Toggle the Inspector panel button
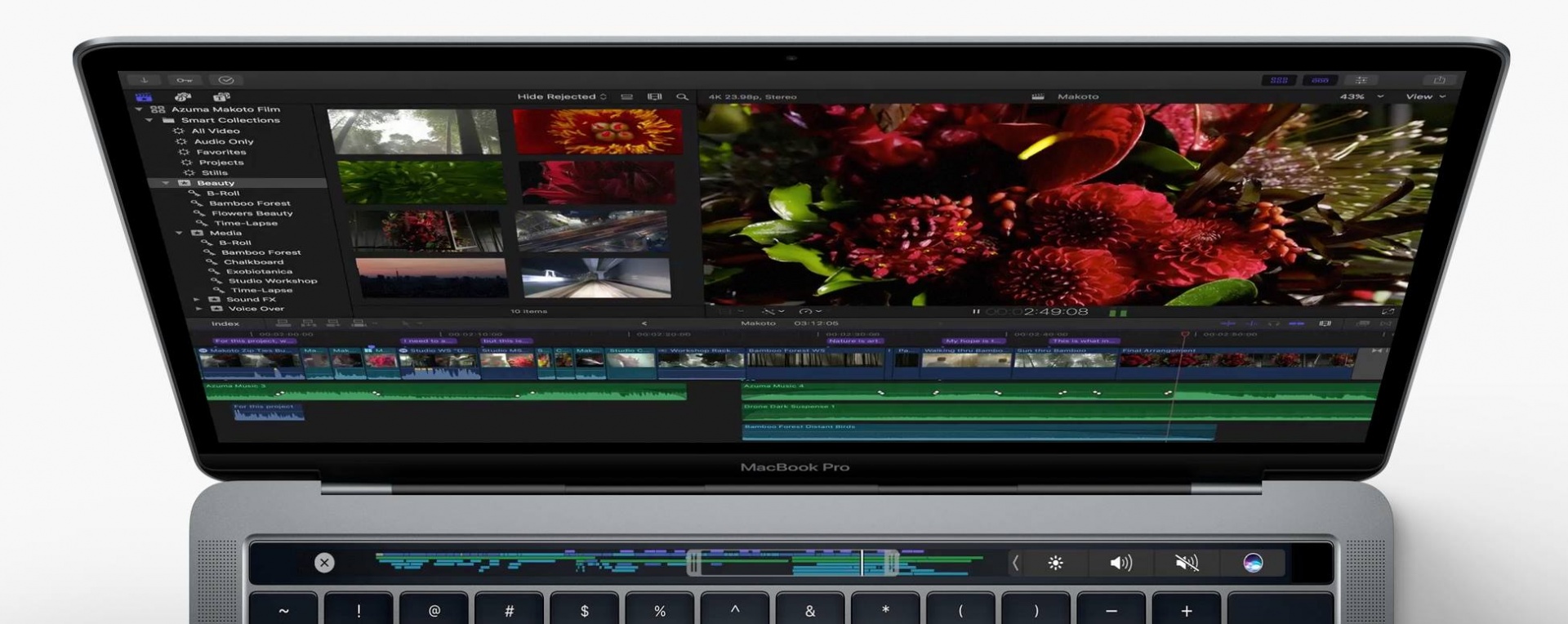 tap(1361, 80)
